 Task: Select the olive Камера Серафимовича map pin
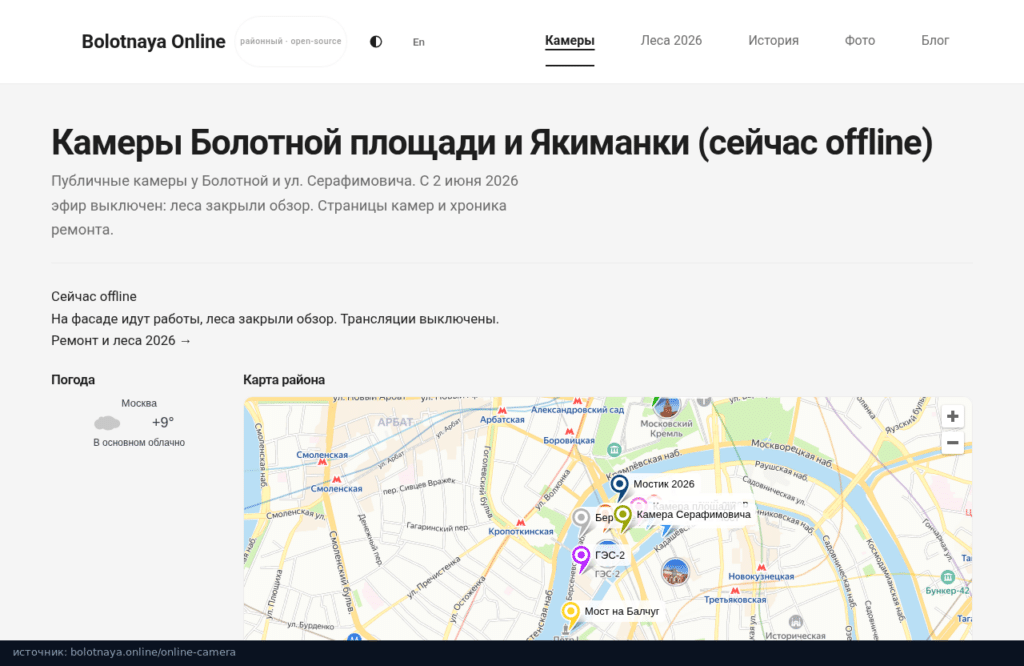click(623, 516)
